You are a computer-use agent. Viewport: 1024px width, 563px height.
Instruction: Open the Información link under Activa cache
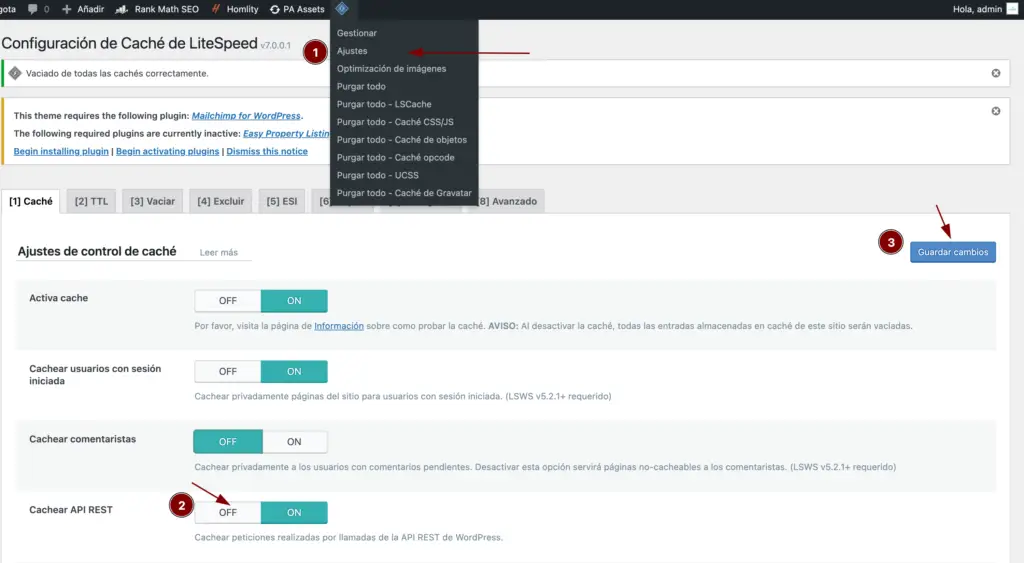(x=339, y=326)
